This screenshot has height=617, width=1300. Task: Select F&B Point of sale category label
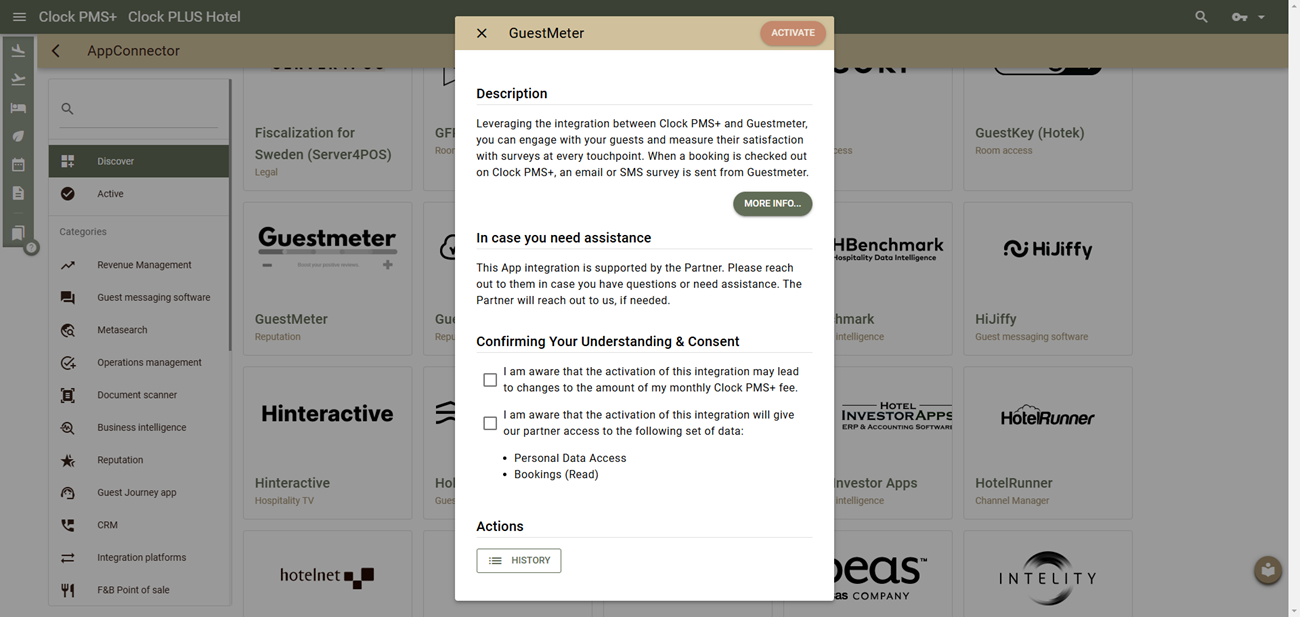(x=133, y=590)
